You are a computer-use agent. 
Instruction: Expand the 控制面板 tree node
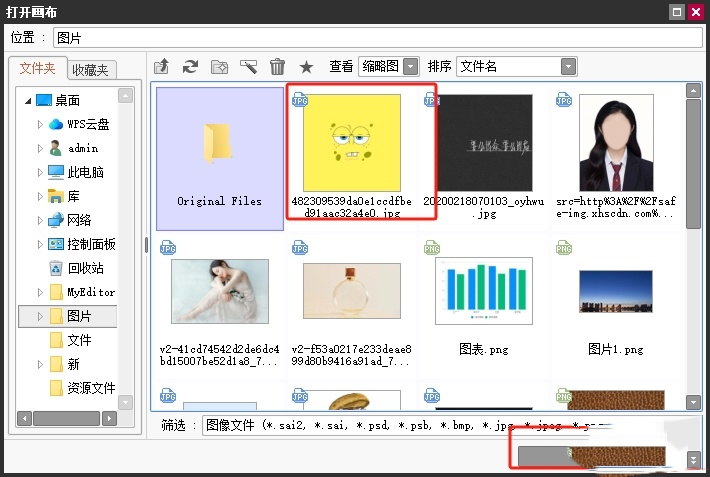click(40, 244)
